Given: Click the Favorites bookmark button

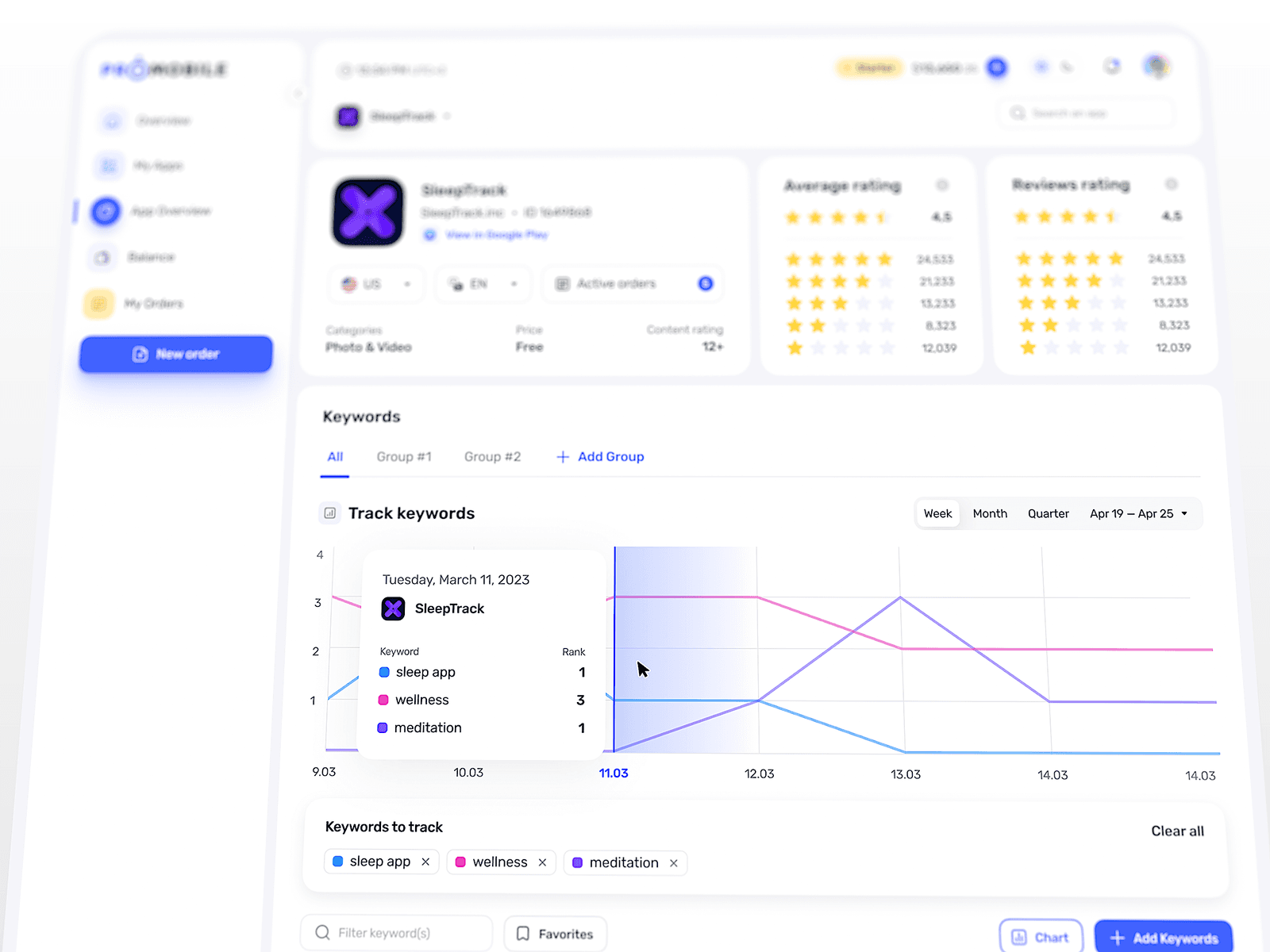Looking at the screenshot, I should 556,934.
